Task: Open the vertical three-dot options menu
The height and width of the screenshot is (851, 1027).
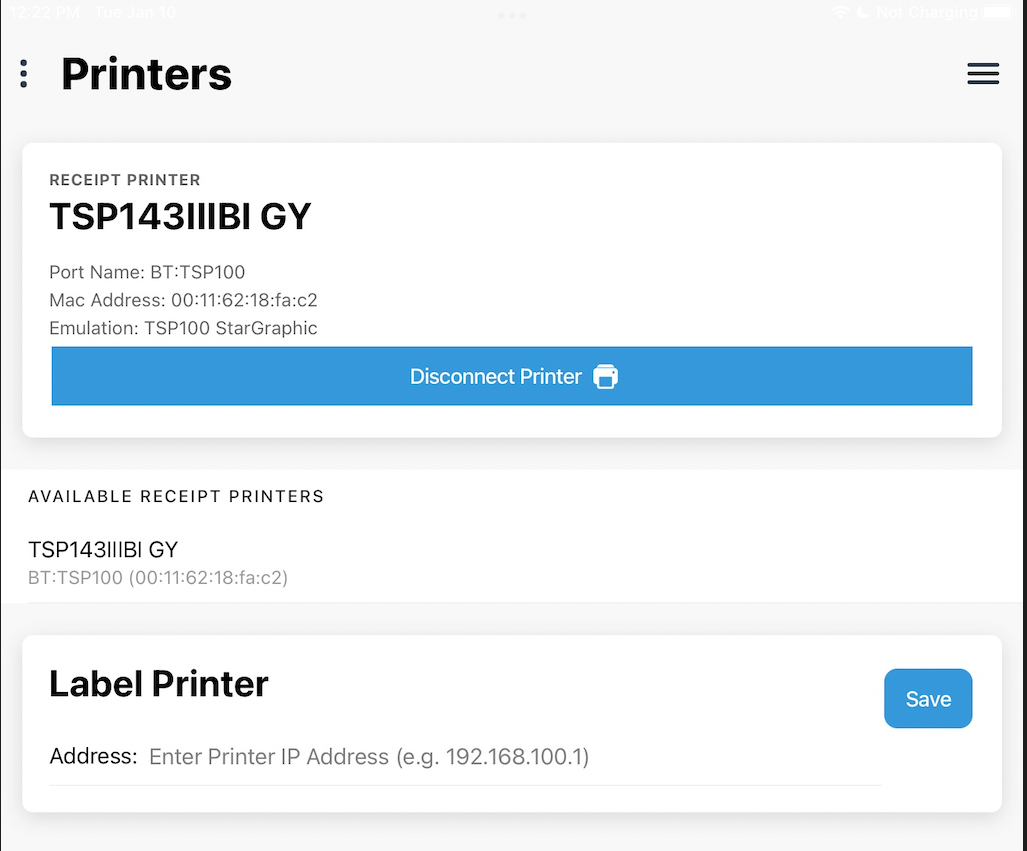Action: coord(24,73)
